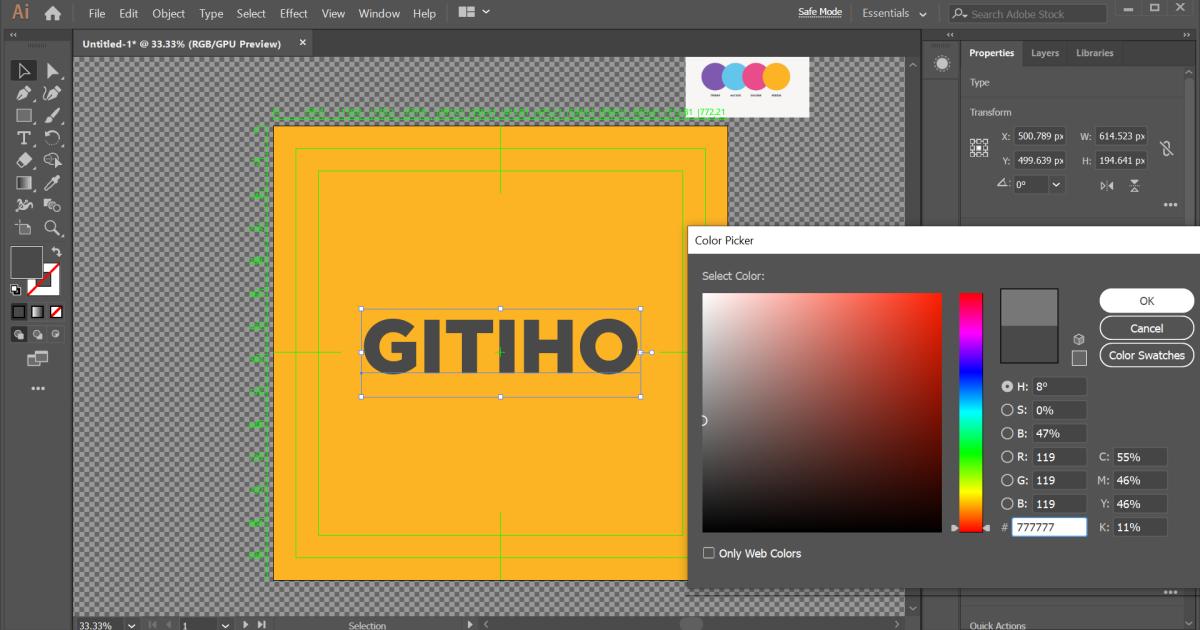Screen dimensions: 1200x630
Task: Switch to the Layers tab
Action: [1045, 53]
